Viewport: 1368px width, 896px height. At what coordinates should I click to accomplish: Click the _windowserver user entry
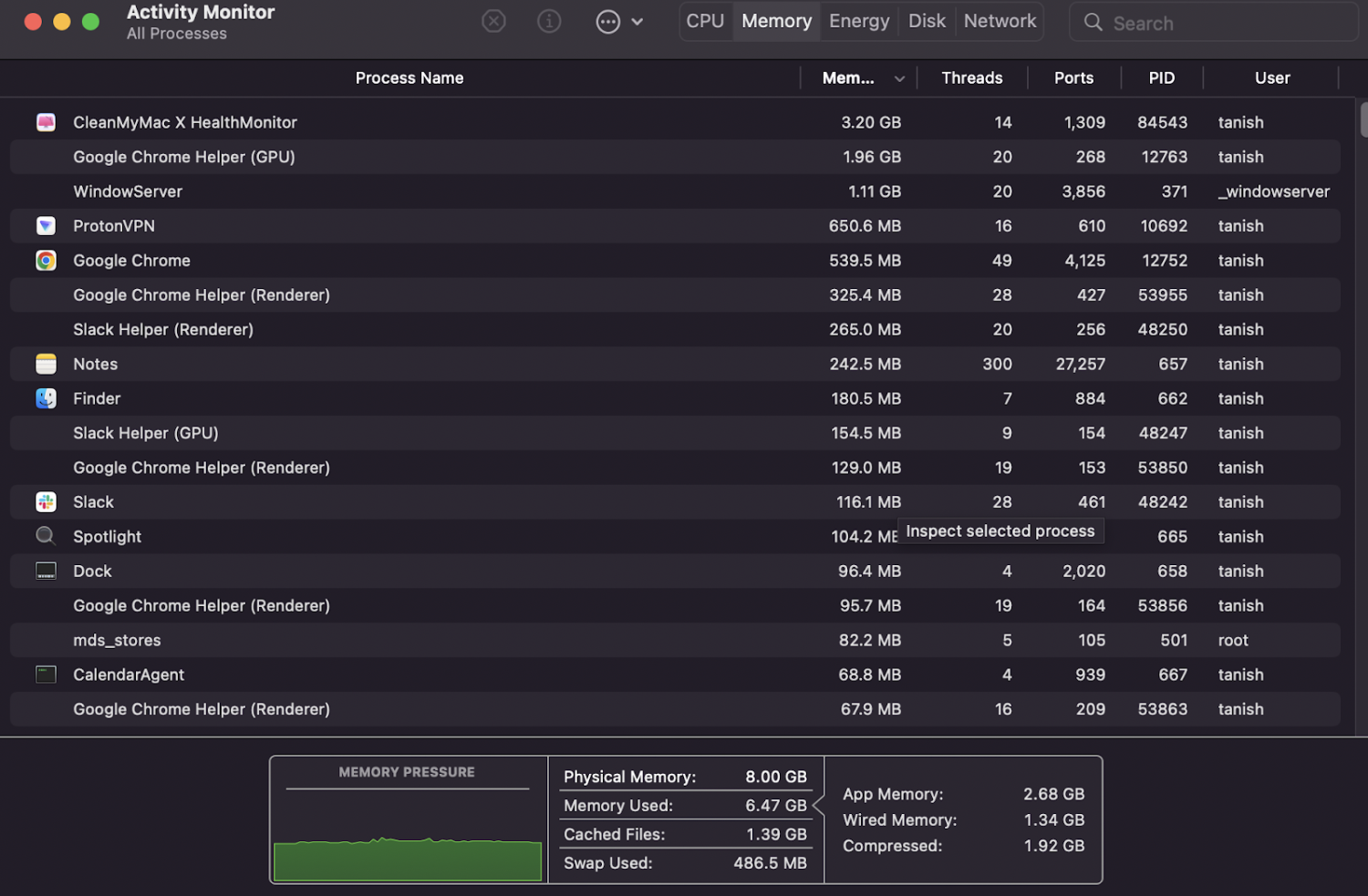pyautogui.click(x=1274, y=191)
